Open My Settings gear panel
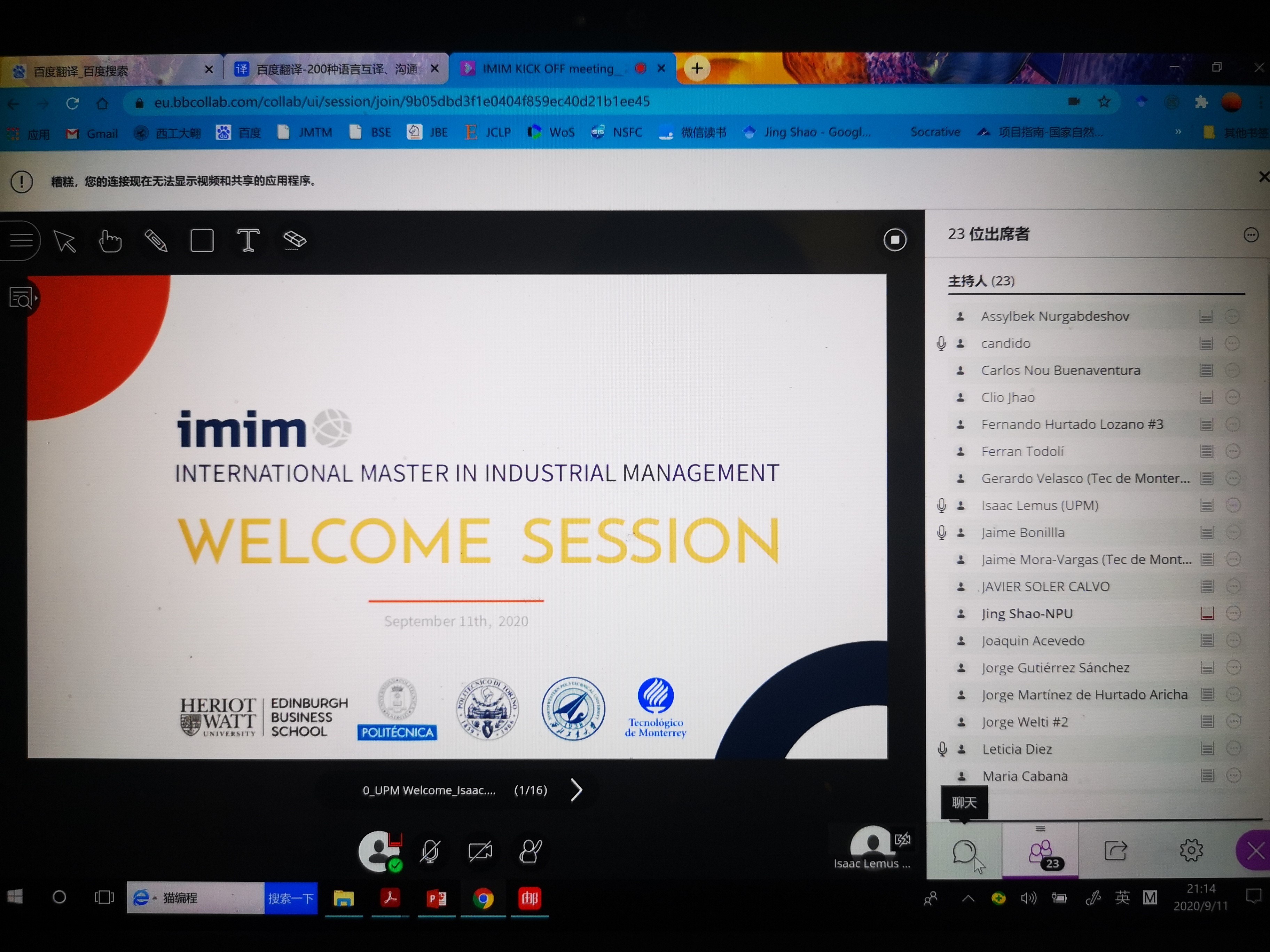1270x952 pixels. point(1191,850)
